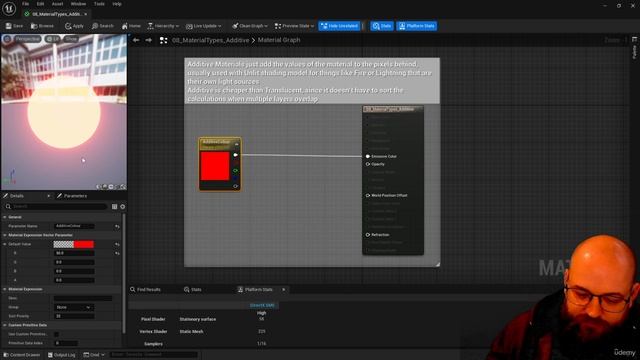Open the viewport Show menu
The width and height of the screenshot is (640, 360).
[x=71, y=39]
